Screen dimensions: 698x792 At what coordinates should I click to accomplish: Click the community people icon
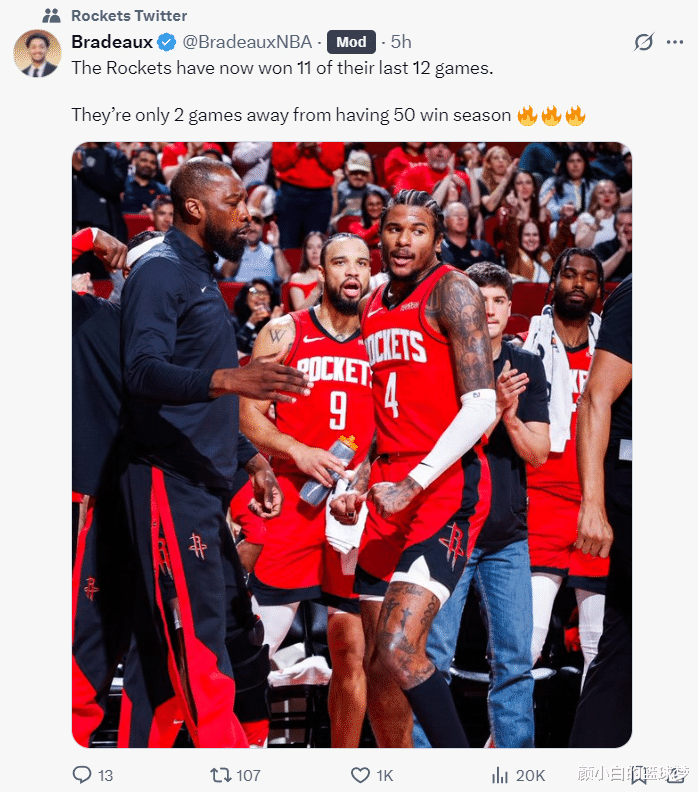tap(51, 16)
